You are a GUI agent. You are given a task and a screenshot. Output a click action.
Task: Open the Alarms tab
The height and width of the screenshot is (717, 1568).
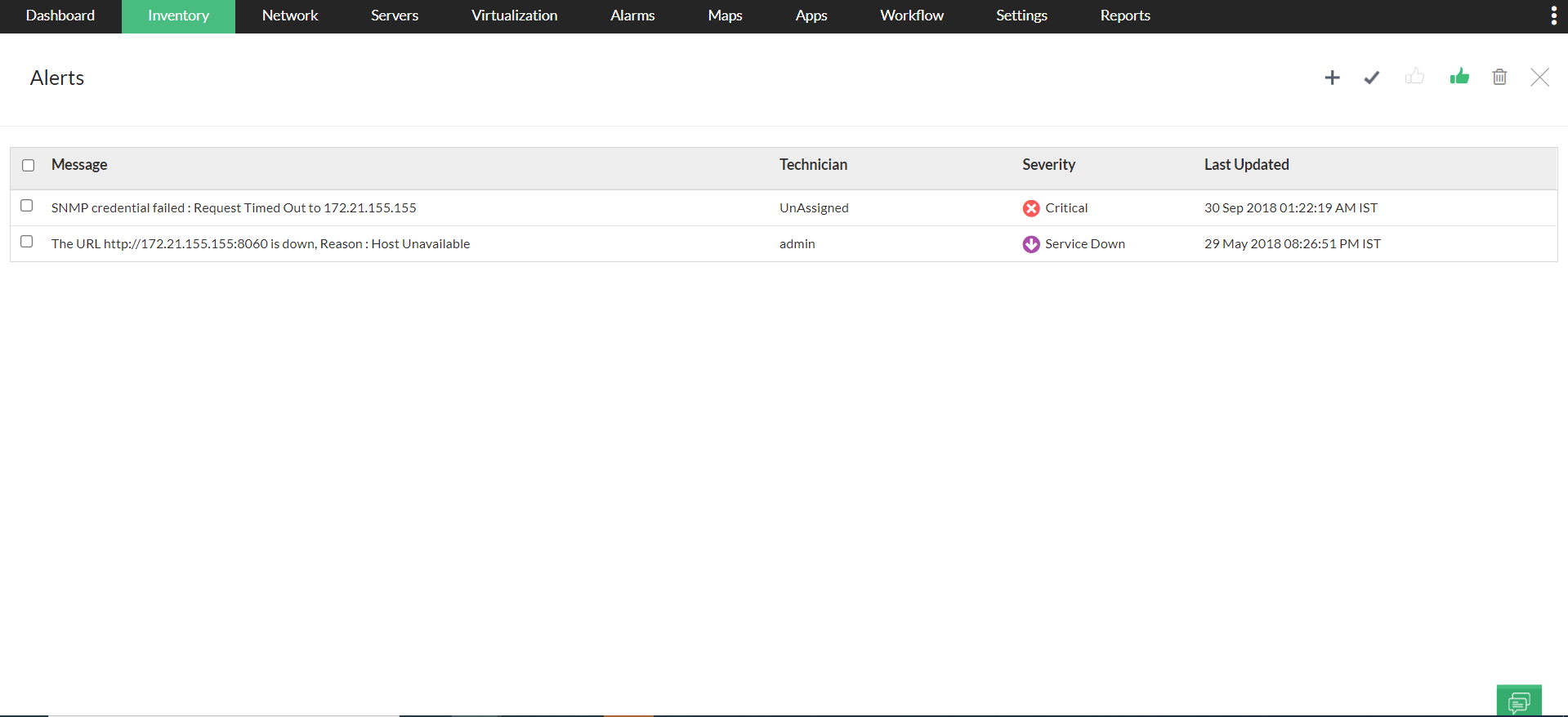(x=632, y=16)
